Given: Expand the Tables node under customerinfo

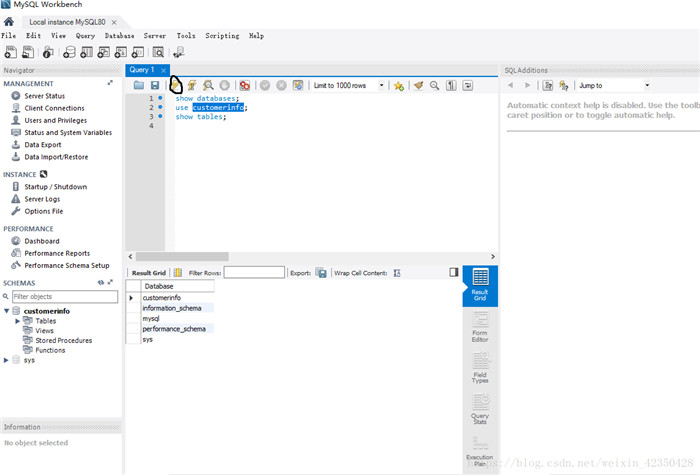Looking at the screenshot, I should click(18, 321).
